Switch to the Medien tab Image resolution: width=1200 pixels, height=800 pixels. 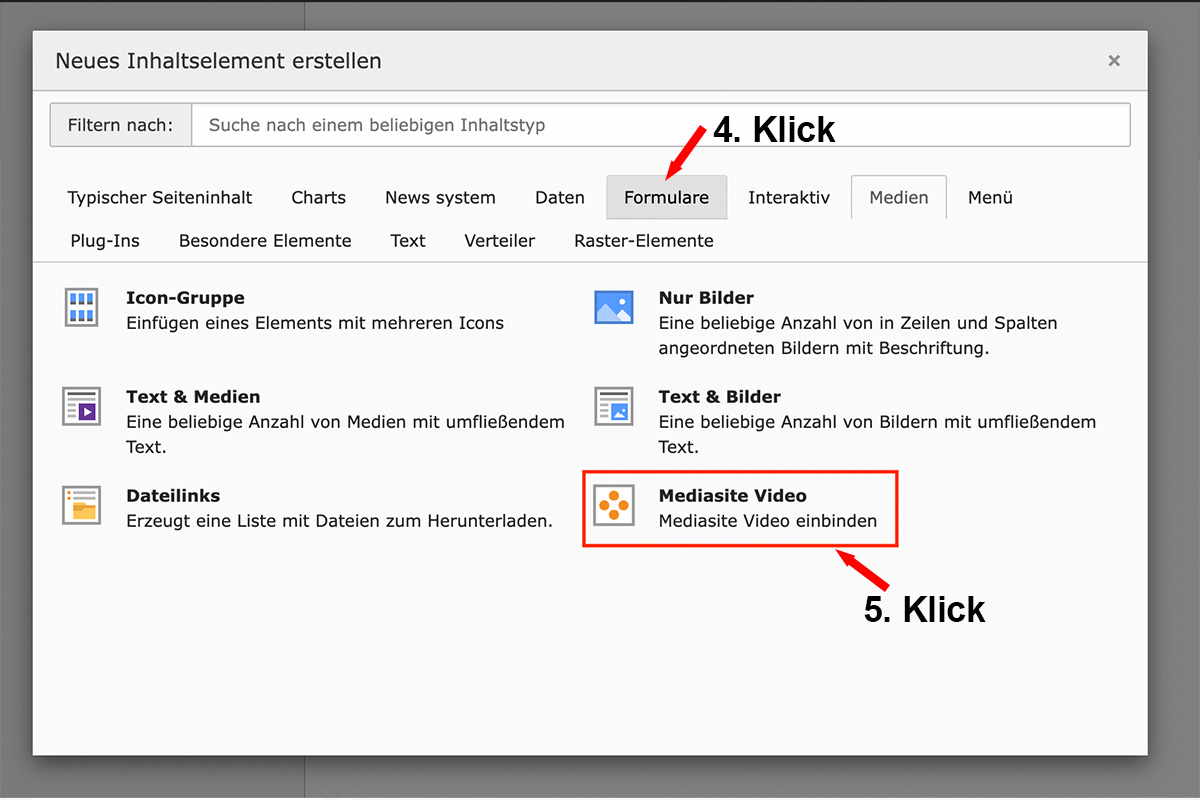pos(898,198)
